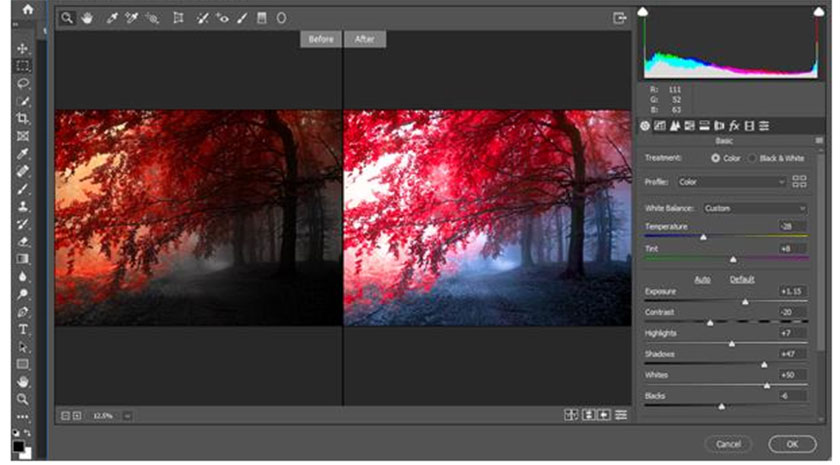The height and width of the screenshot is (465, 840).
Task: Select the Spot Removal tool
Action: pyautogui.click(x=202, y=18)
